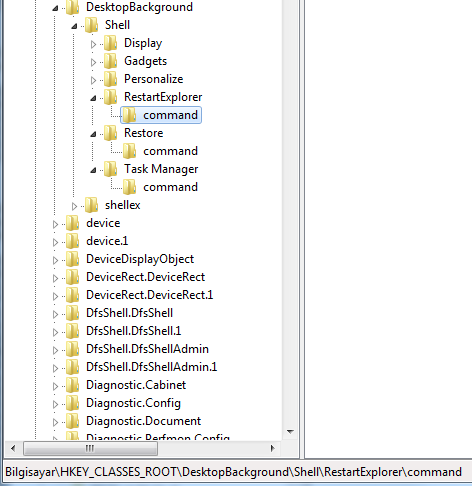Click the Gadgets folder icon
Screen dimensions: 472x486
click(x=110, y=61)
